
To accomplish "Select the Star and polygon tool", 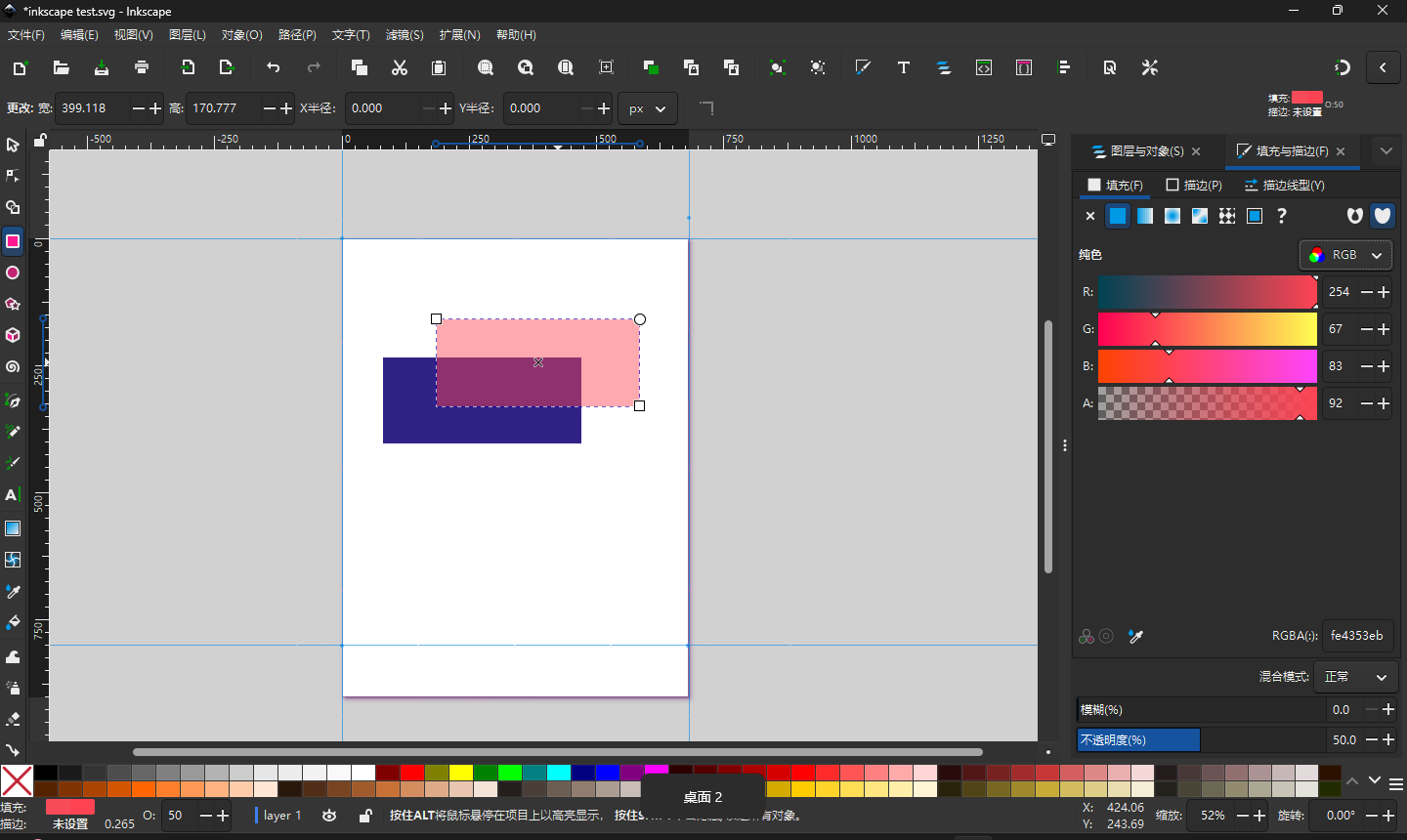I will click(13, 304).
